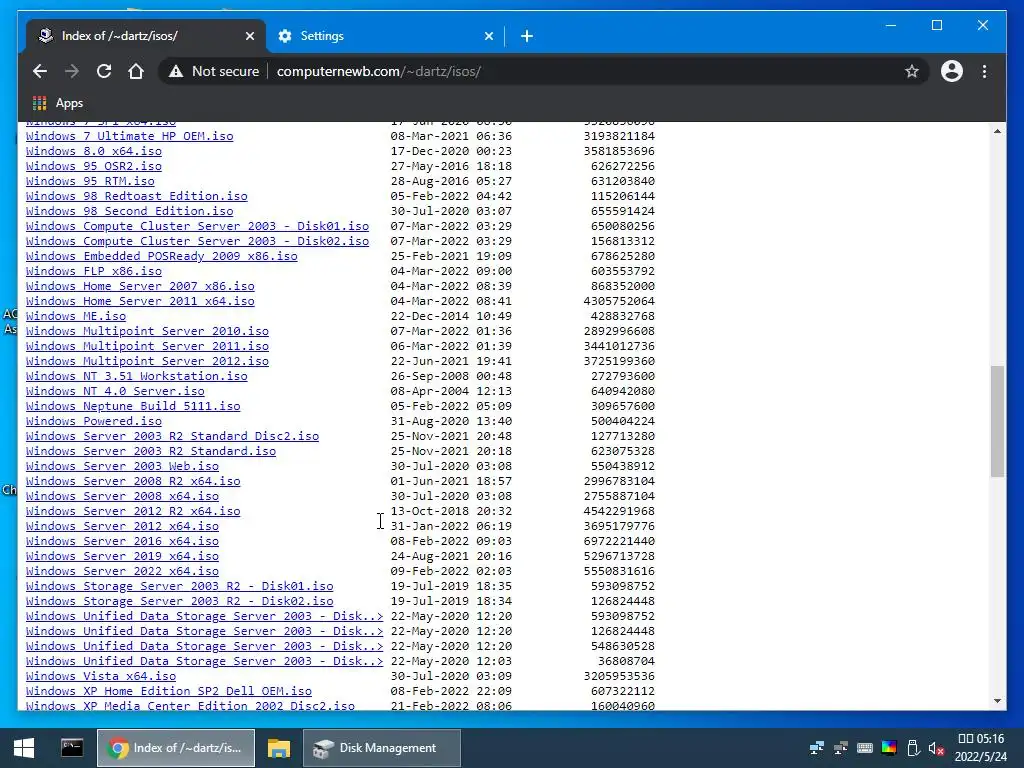Open Windows_Multipoint_Server_2011.iso link
The image size is (1024, 768).
(148, 346)
